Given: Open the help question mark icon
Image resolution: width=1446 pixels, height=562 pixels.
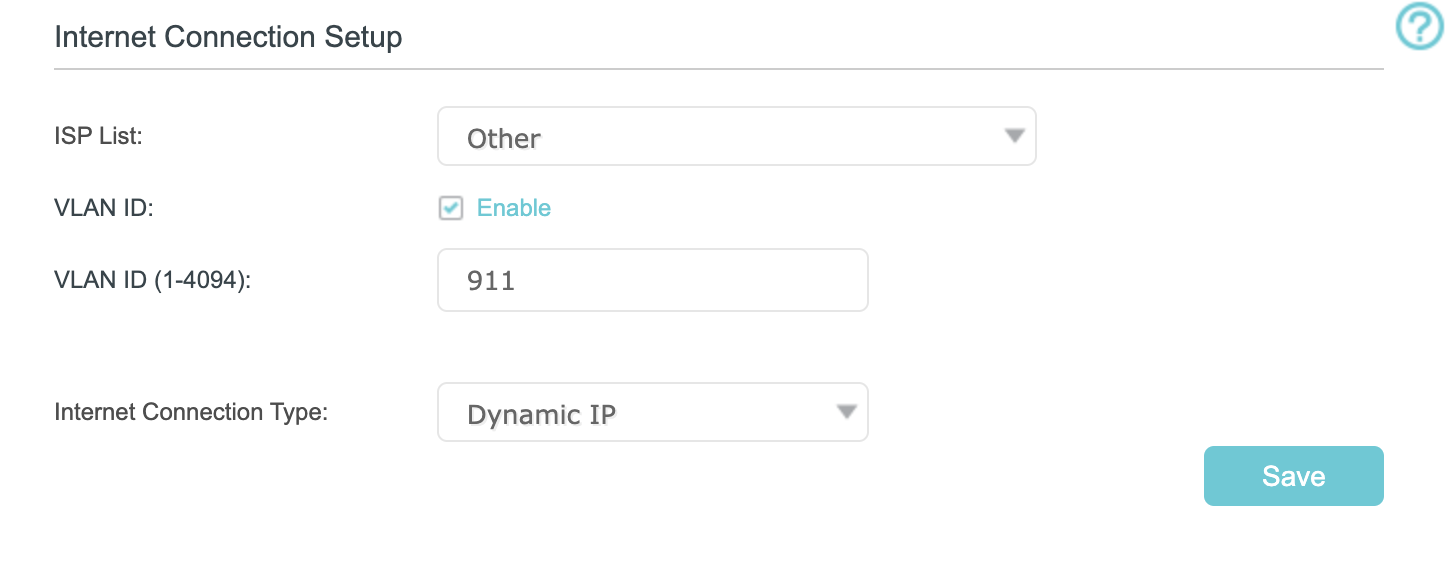Looking at the screenshot, I should click(x=1420, y=27).
